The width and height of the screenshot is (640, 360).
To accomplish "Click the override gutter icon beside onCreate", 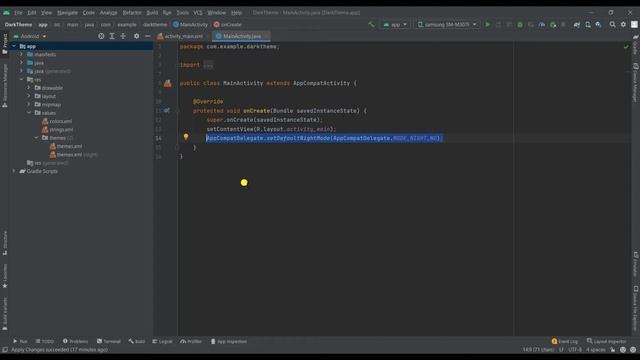I will point(167,110).
